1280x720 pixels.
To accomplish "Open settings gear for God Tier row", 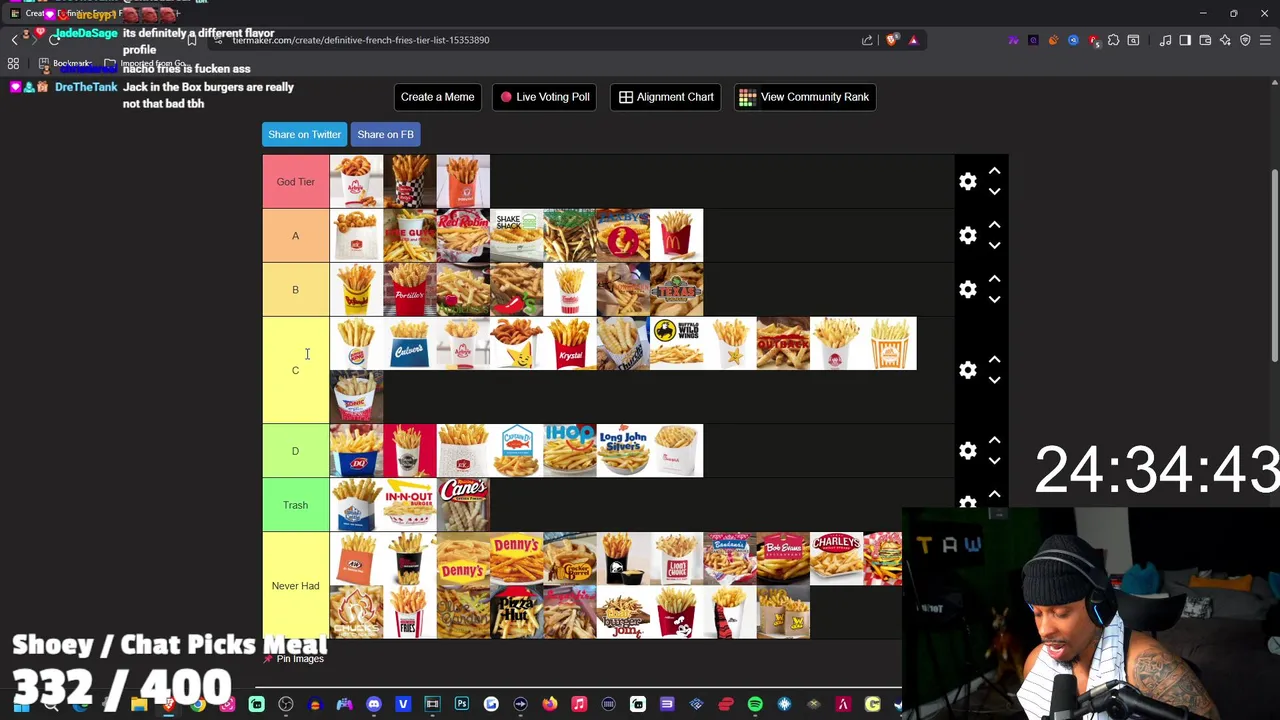I will pyautogui.click(x=967, y=182).
